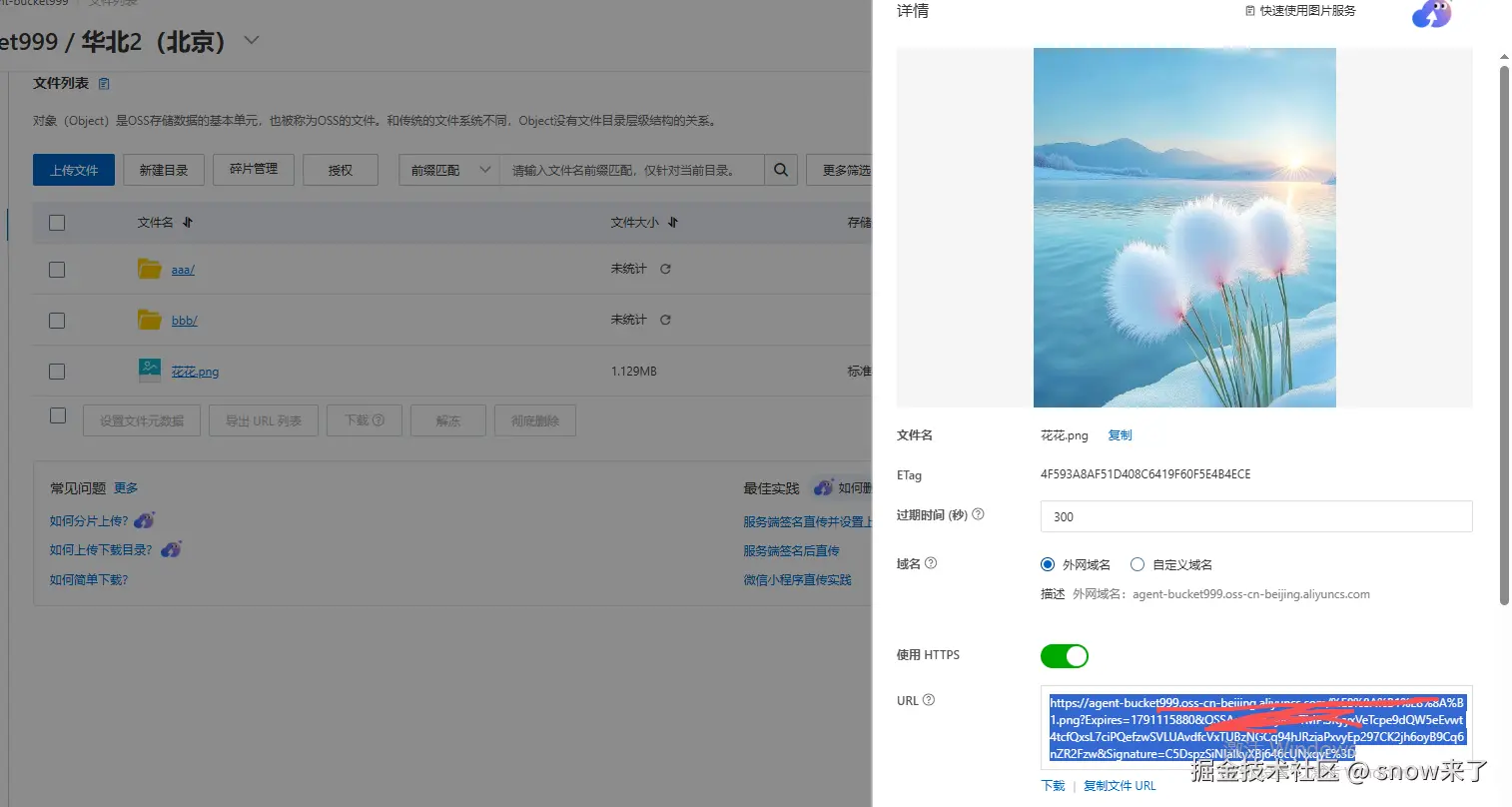Open the AI assistant avatar in details panel
Viewport: 1512px width, 807px height.
pyautogui.click(x=1432, y=14)
